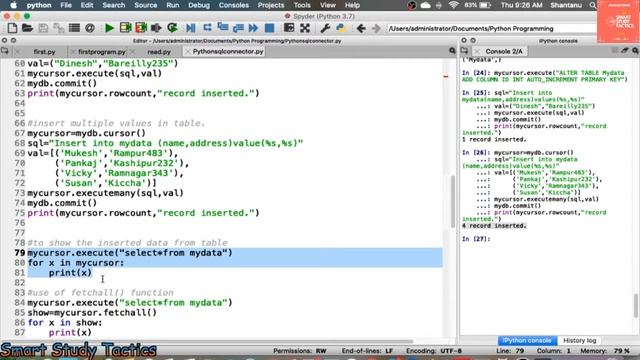Re-run last script icon
This screenshot has height=360, width=640.
click(x=172, y=28)
